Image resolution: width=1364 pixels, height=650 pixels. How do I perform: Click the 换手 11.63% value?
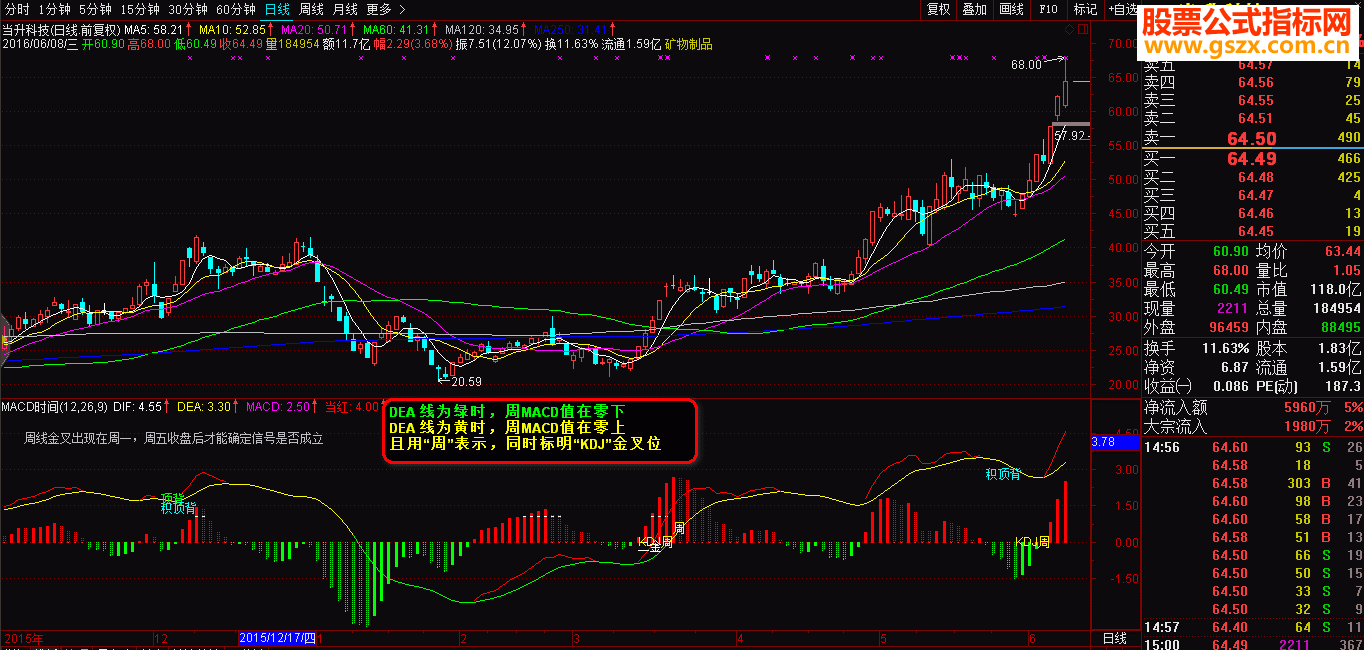pyautogui.click(x=1224, y=348)
